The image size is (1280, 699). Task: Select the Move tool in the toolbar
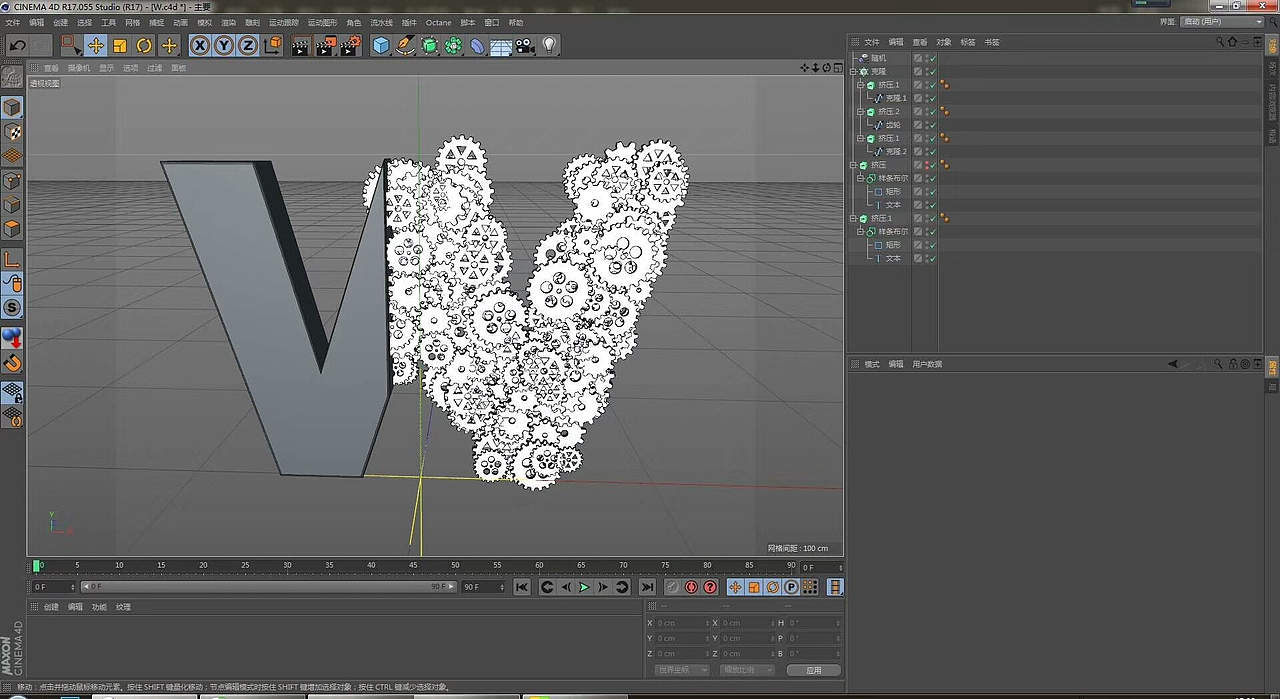click(x=95, y=45)
